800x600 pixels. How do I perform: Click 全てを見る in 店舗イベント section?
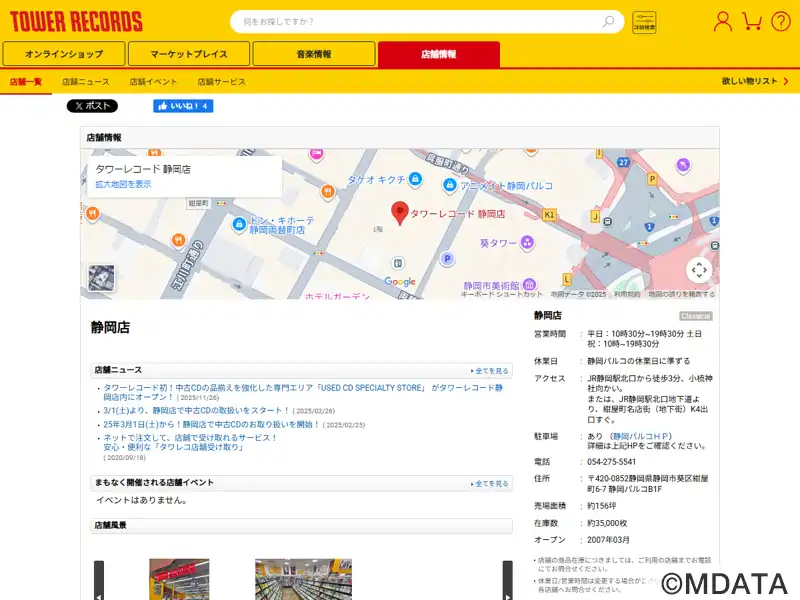pyautogui.click(x=490, y=484)
